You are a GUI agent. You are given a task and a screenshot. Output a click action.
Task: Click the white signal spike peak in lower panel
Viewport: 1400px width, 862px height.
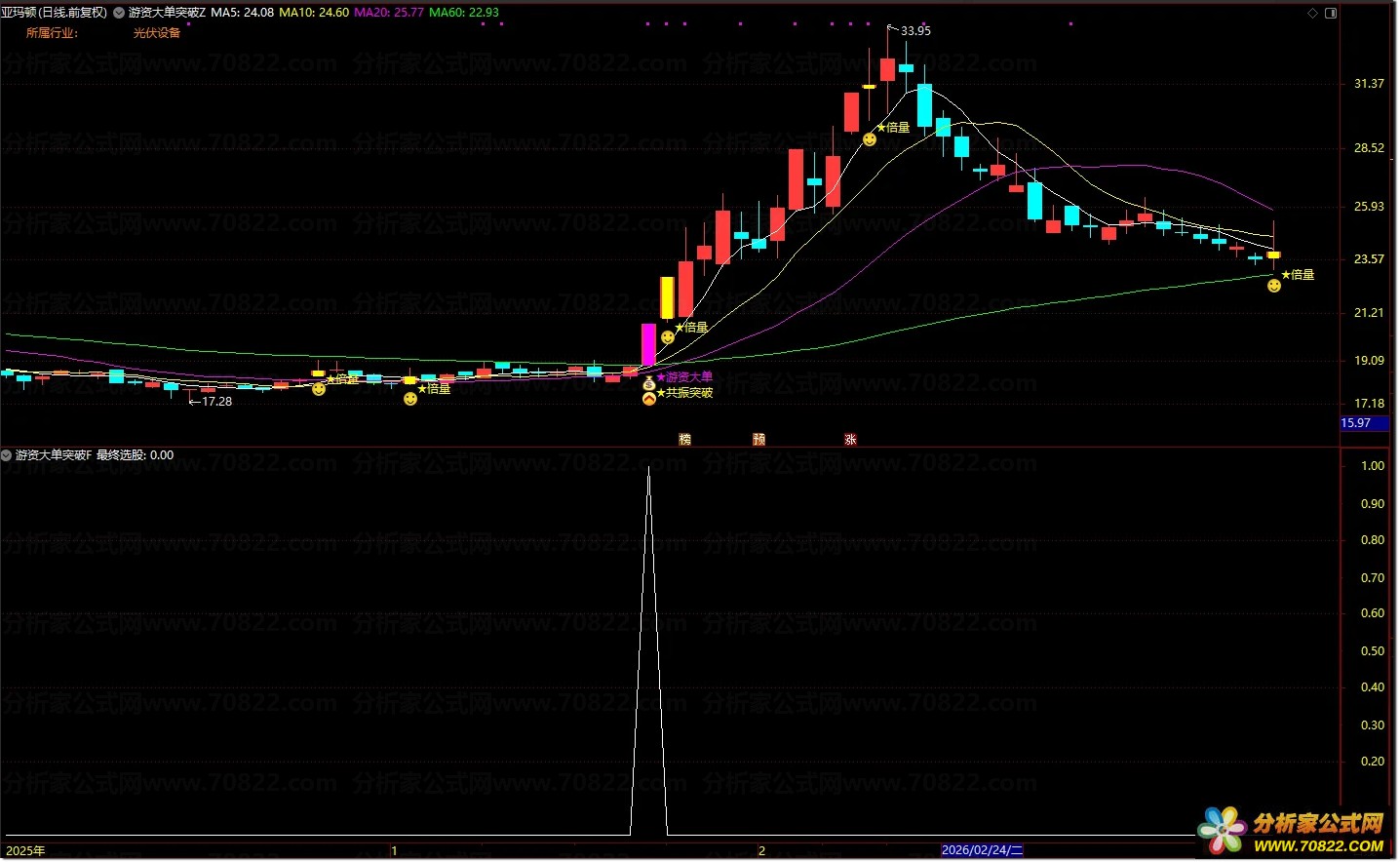[648, 469]
